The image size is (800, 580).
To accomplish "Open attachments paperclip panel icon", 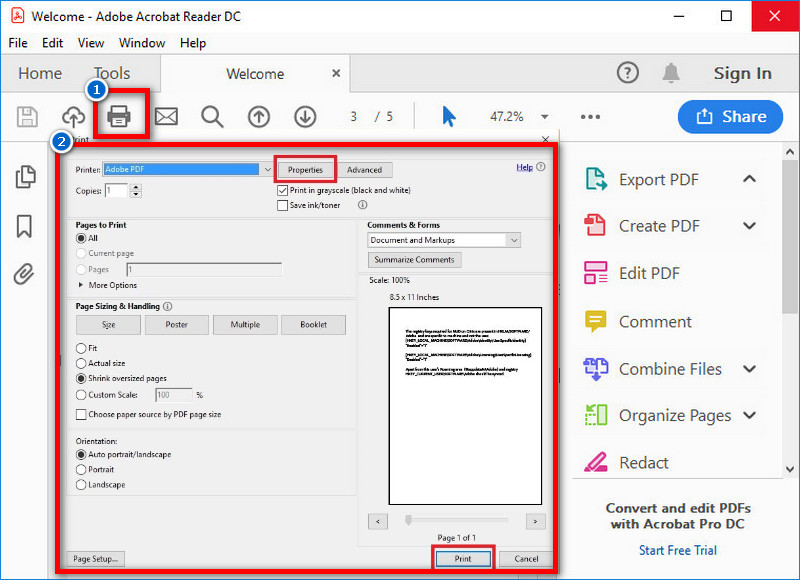I will (24, 273).
